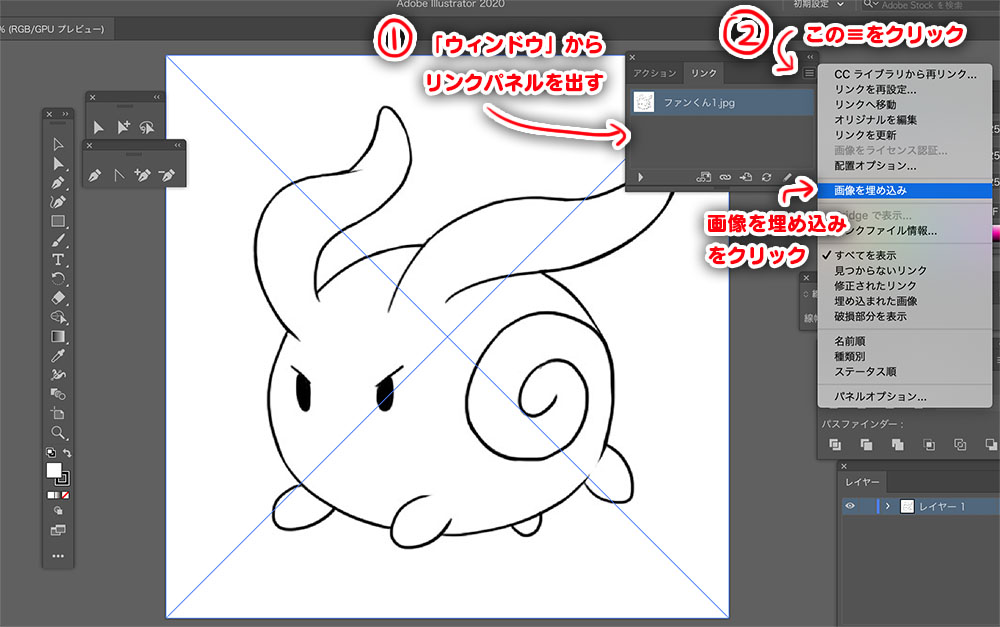Viewport: 1000px width, 627px height.
Task: Click the Group Selection tool in the floating panel
Action: (123, 127)
